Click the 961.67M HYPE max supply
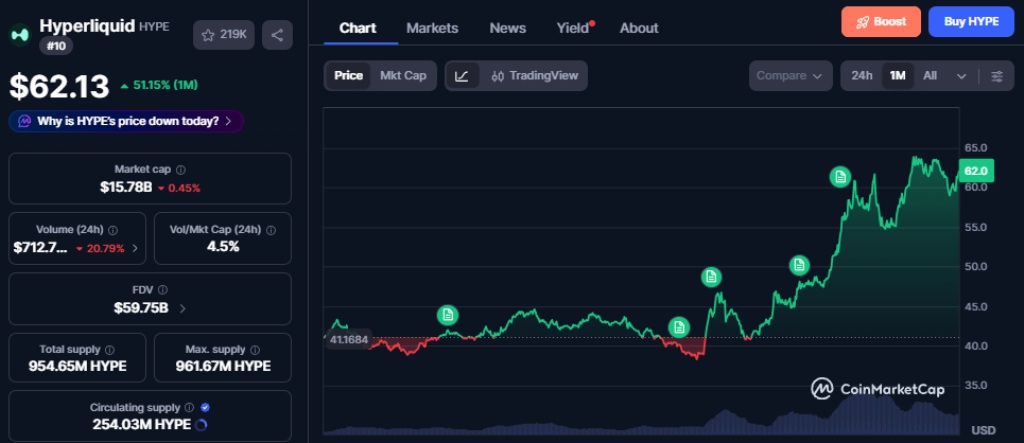The image size is (1024, 443). click(x=223, y=366)
